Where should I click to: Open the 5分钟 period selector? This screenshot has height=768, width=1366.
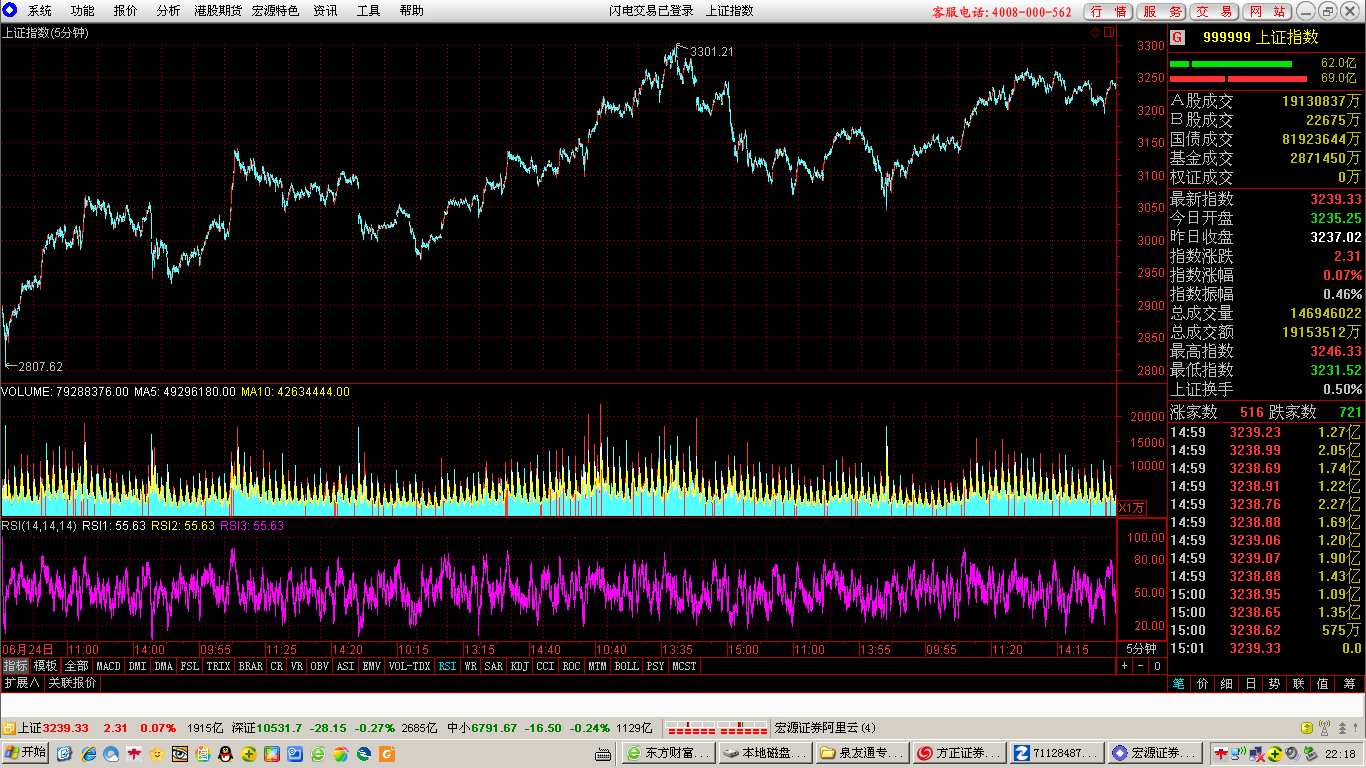point(1140,648)
